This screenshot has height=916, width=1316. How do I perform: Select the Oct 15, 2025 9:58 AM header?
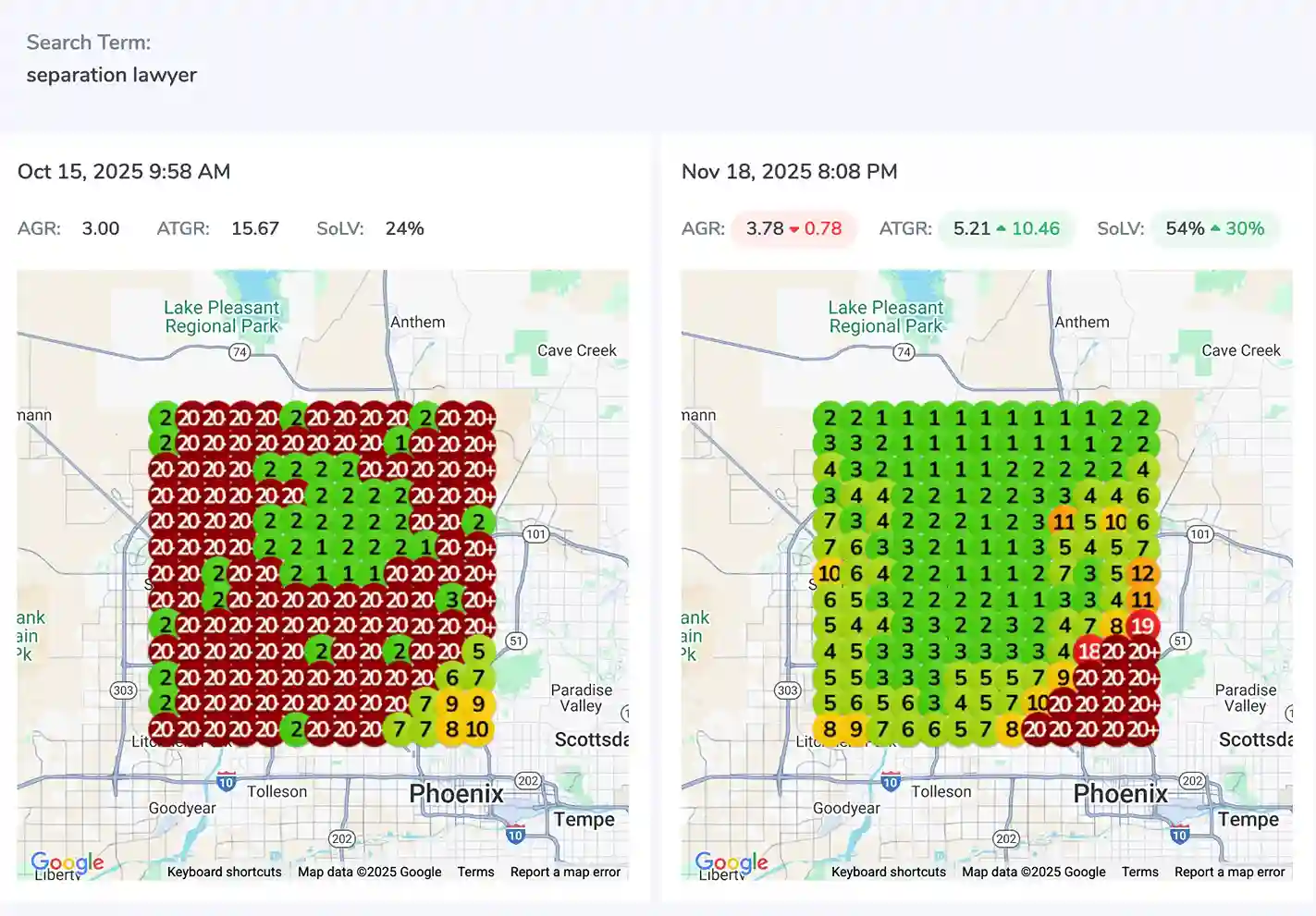coord(124,172)
